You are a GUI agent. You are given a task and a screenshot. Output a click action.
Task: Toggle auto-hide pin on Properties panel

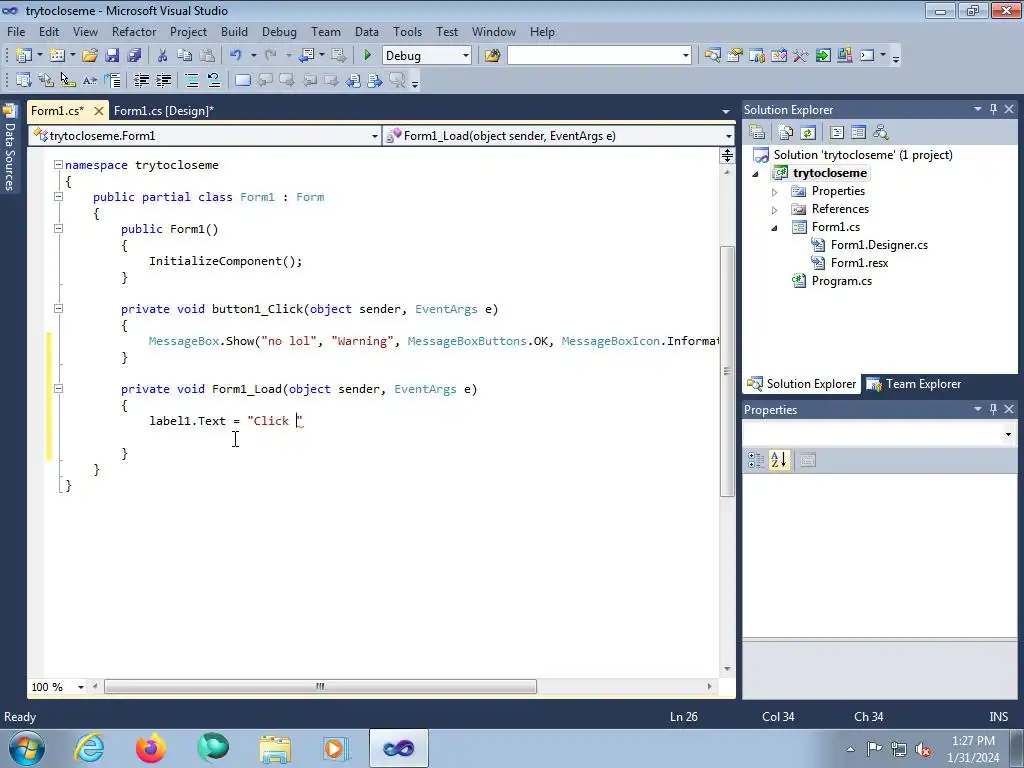coord(993,409)
